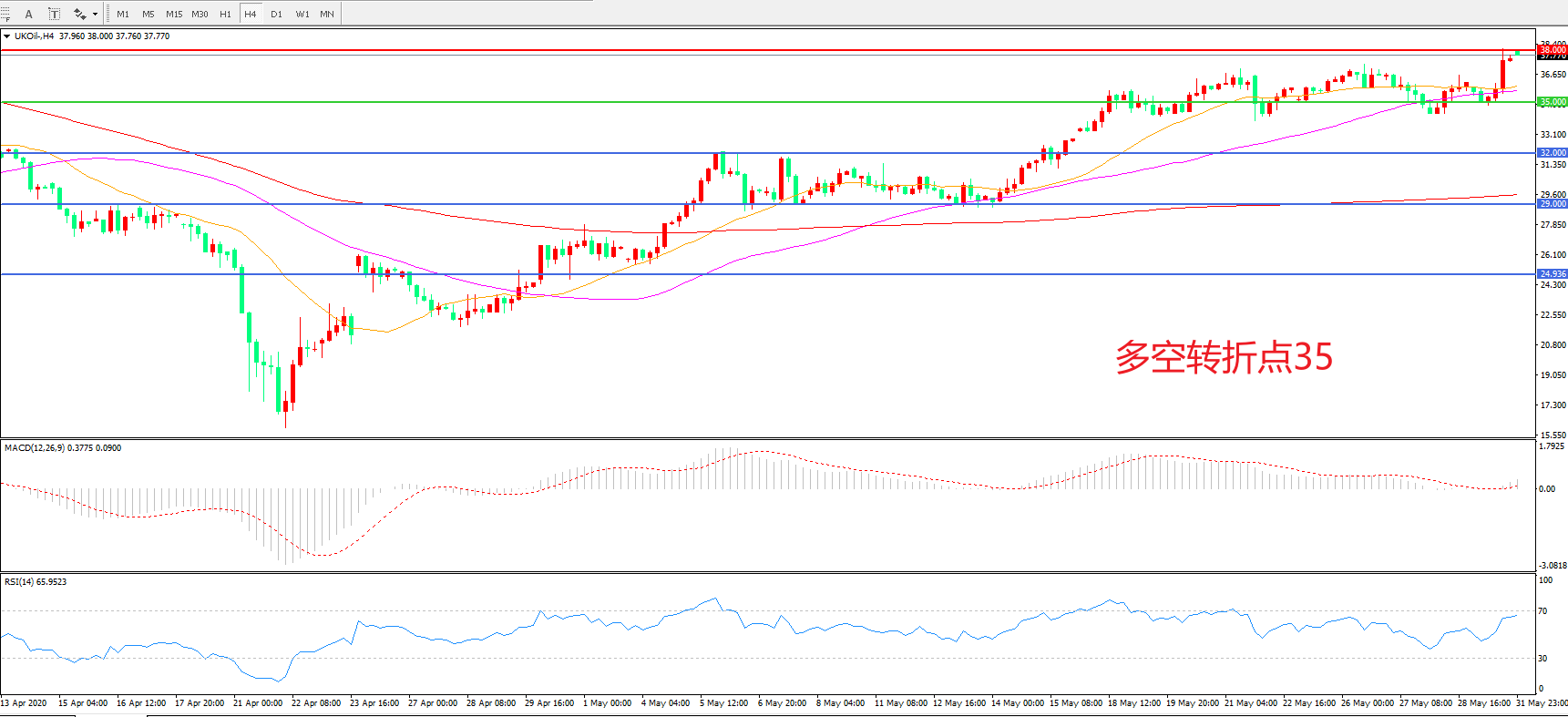Expand the UKOil chart symbol triangle
Image resolution: width=1568 pixels, height=717 pixels.
[7, 36]
